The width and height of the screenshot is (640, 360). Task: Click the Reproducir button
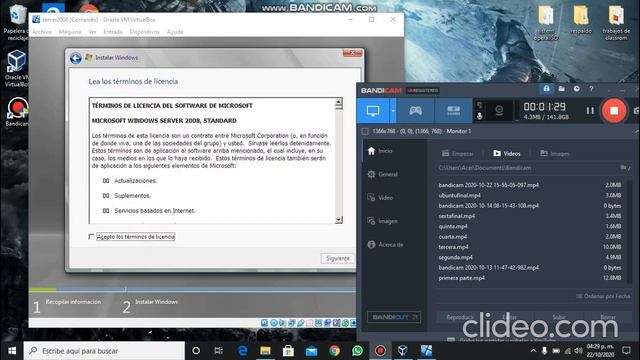(x=460, y=317)
